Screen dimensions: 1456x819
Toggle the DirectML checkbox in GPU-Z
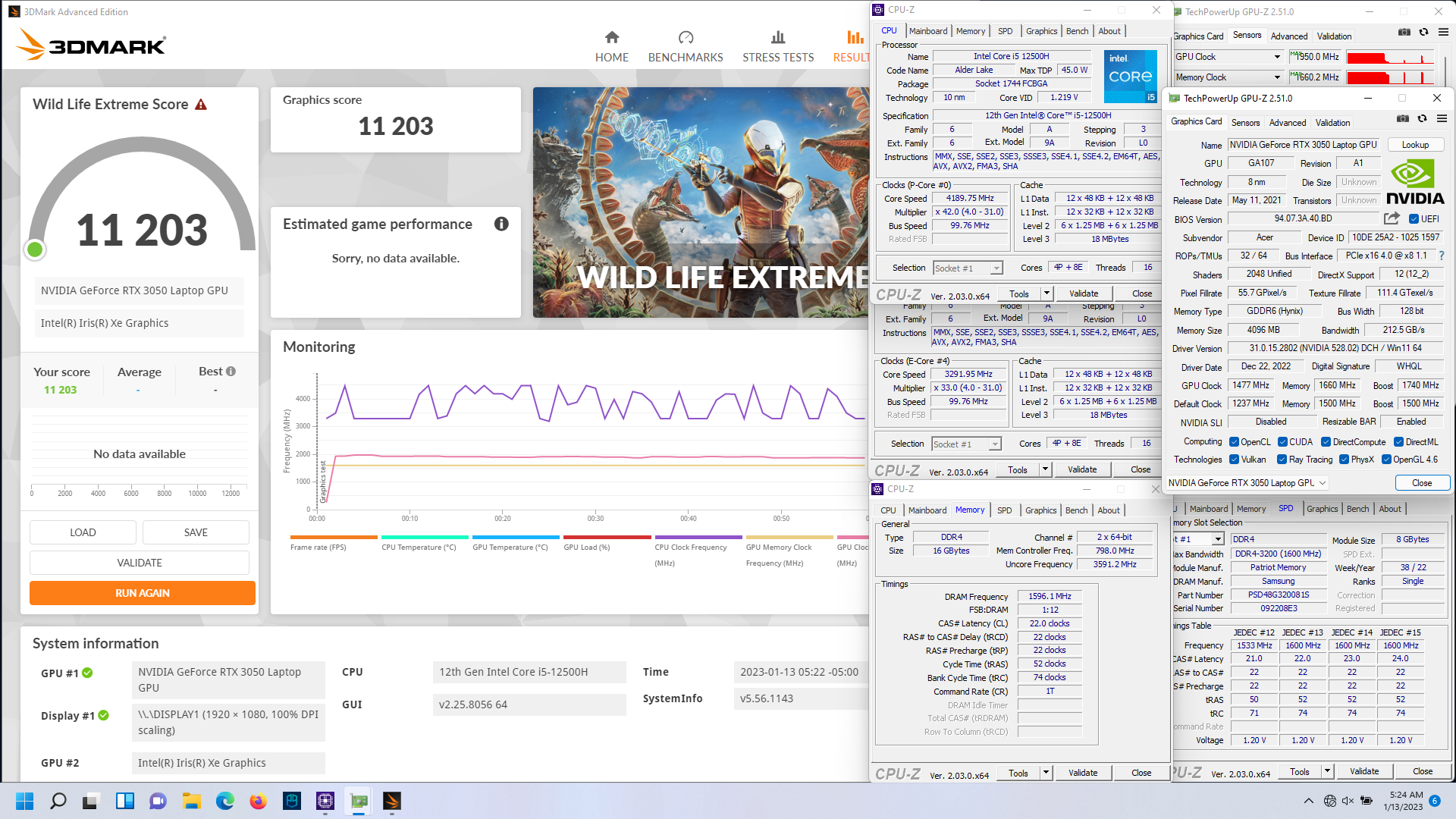tap(1398, 442)
